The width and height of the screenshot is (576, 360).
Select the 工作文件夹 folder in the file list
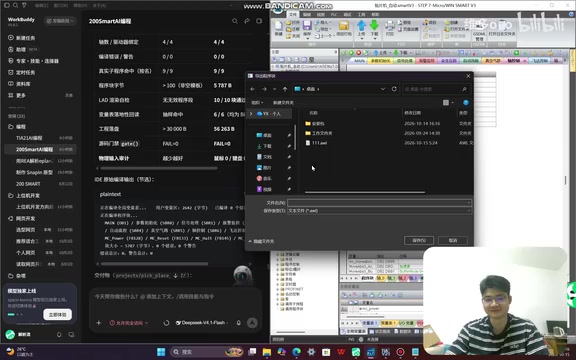point(322,133)
